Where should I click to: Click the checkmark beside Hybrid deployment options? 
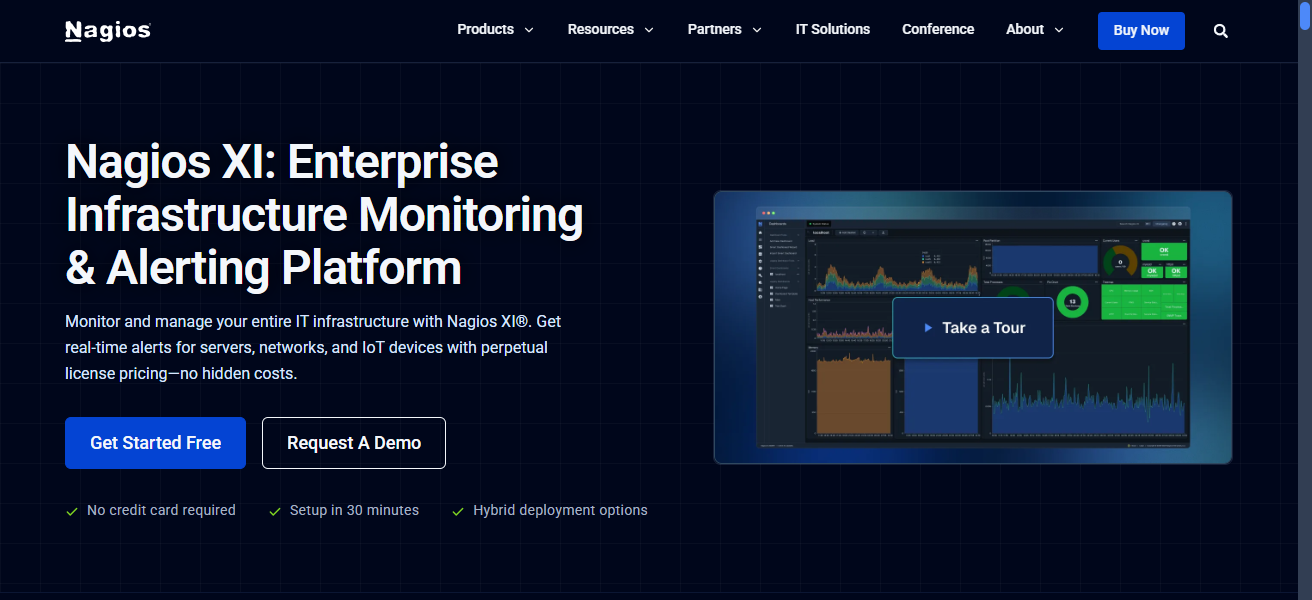coord(458,511)
